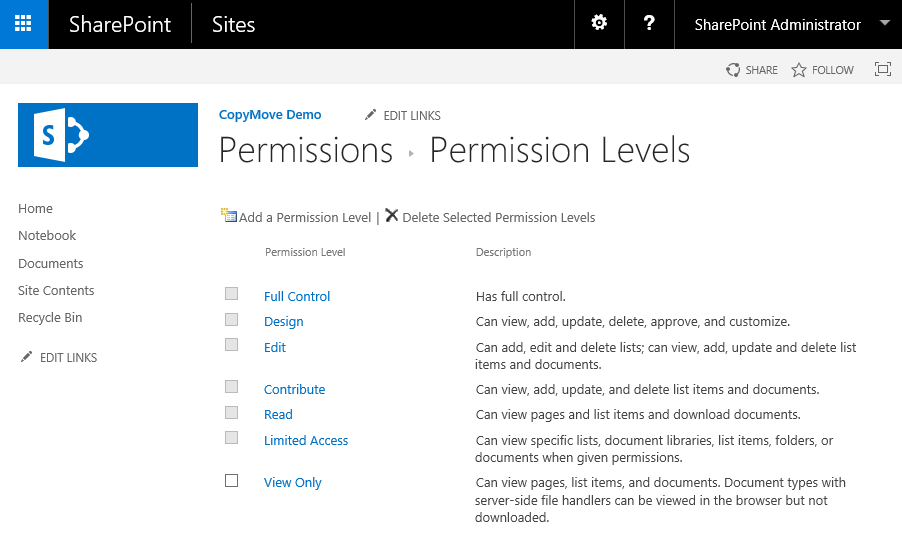Open the CopyMove Demo site link
This screenshot has height=537, width=902.
[270, 115]
